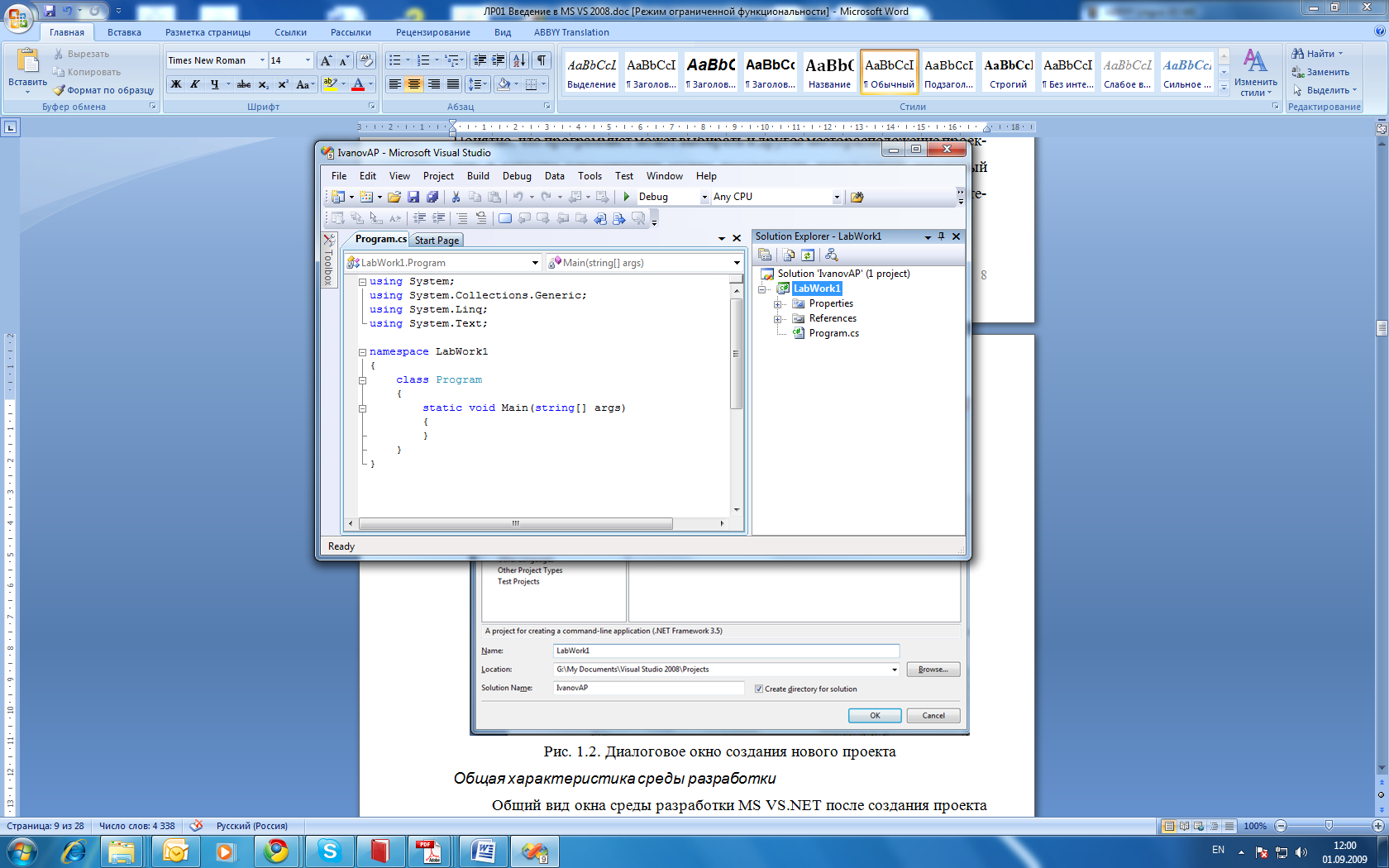This screenshot has height=868, width=1389.
Task: Click Русский (Россия) language indicator
Action: (251, 826)
